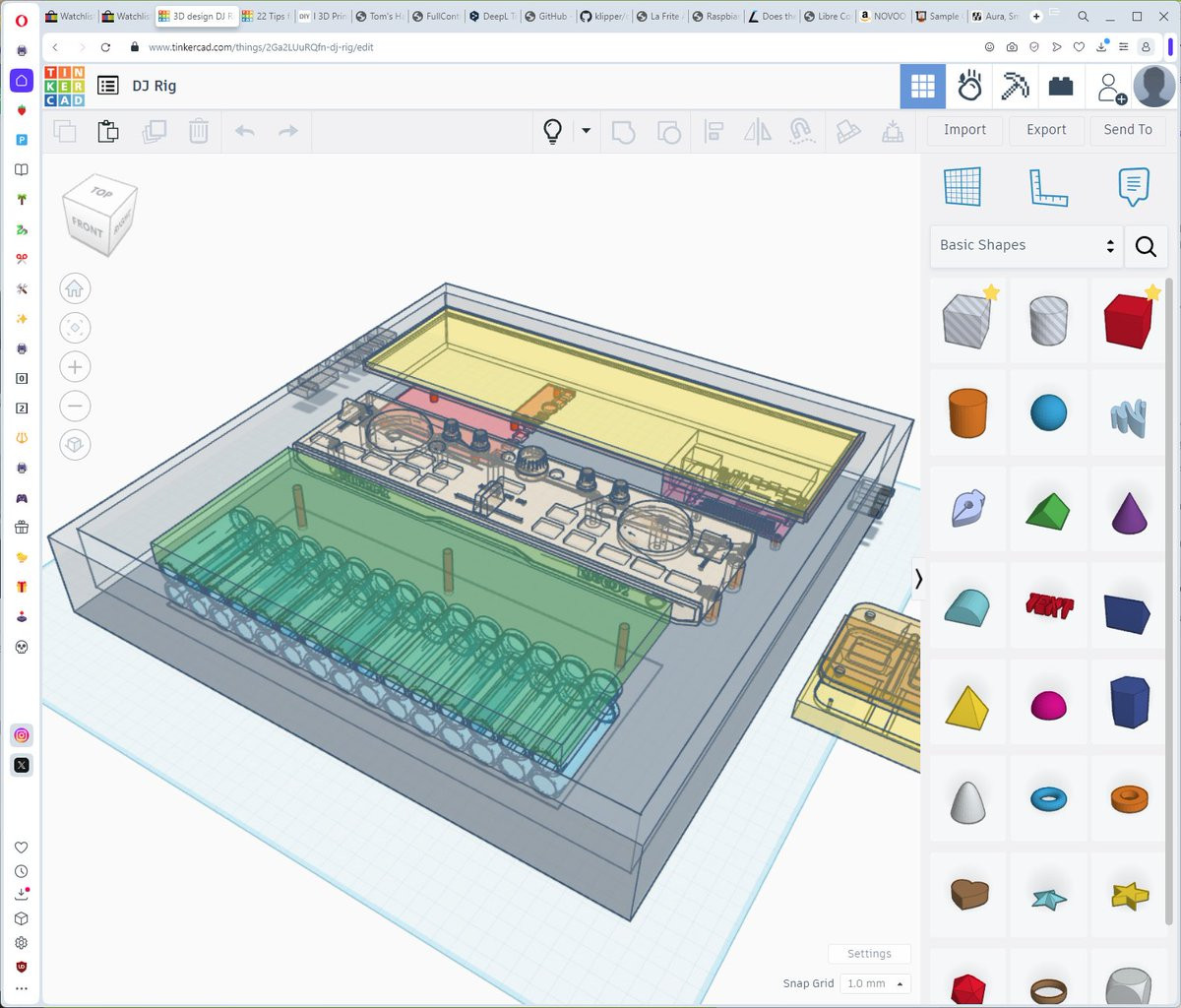Select the Ruler tool icon
This screenshot has width=1181, height=1008.
click(1048, 187)
